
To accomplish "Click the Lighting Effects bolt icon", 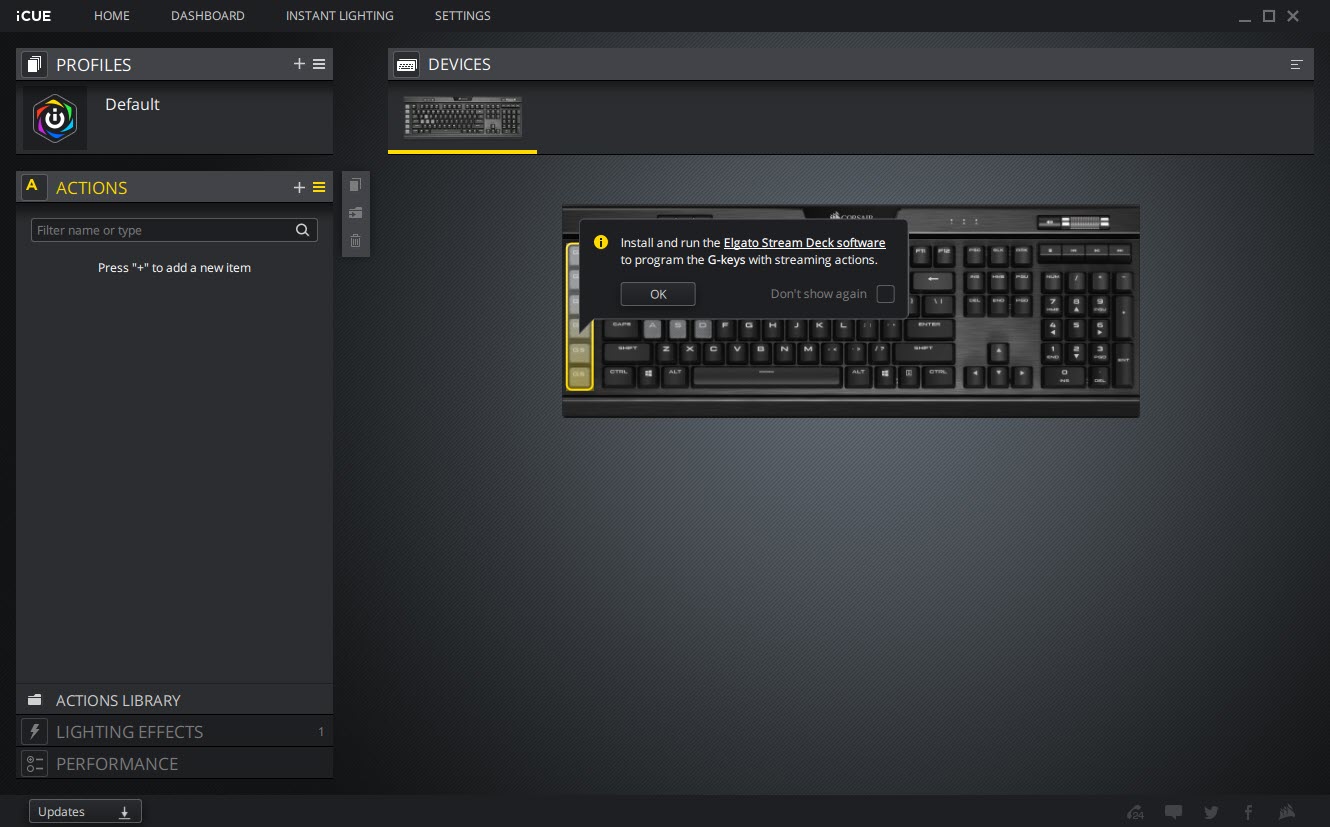I will tap(35, 731).
